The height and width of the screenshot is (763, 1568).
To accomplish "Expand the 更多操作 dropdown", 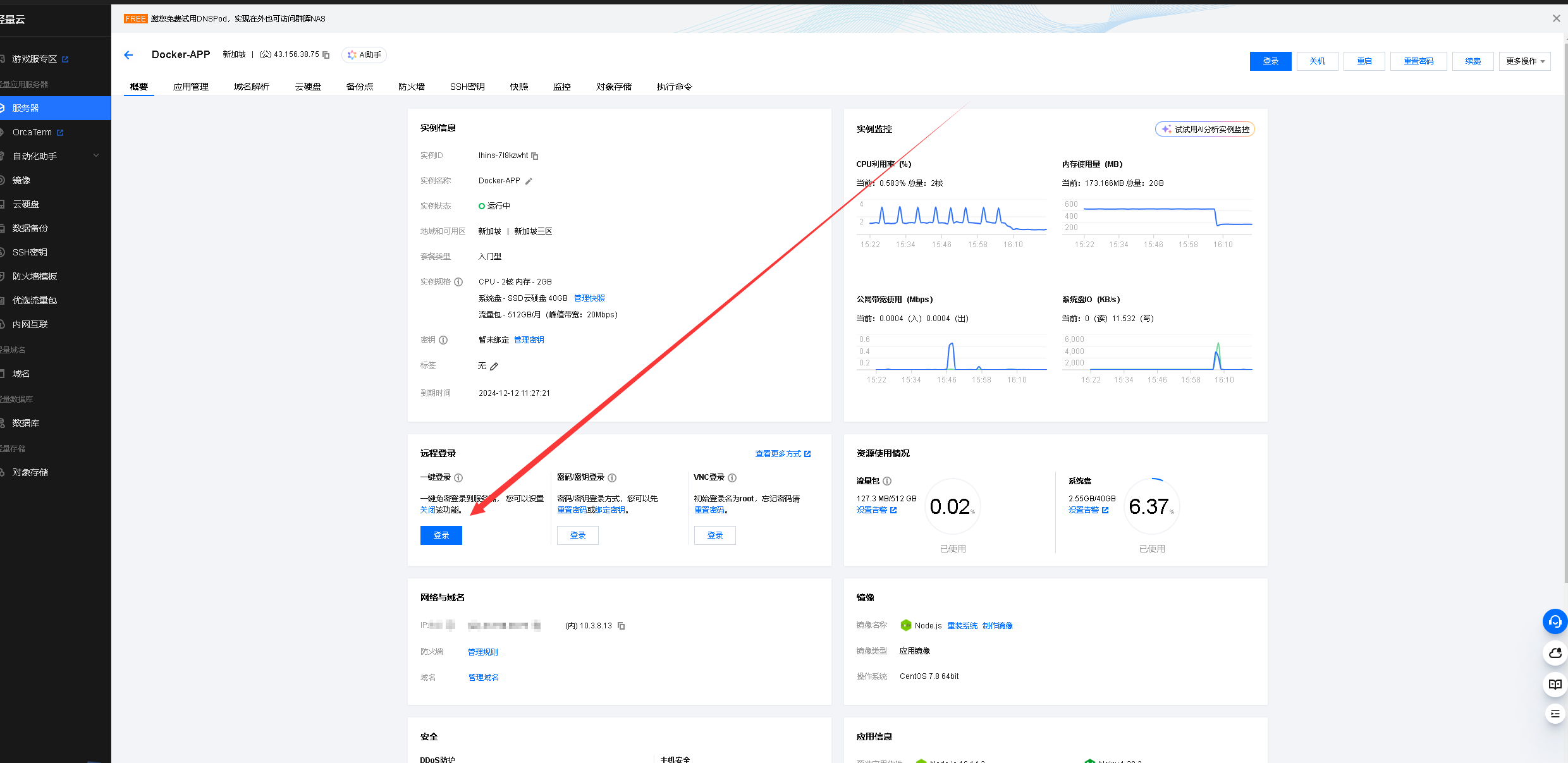I will pos(1524,61).
